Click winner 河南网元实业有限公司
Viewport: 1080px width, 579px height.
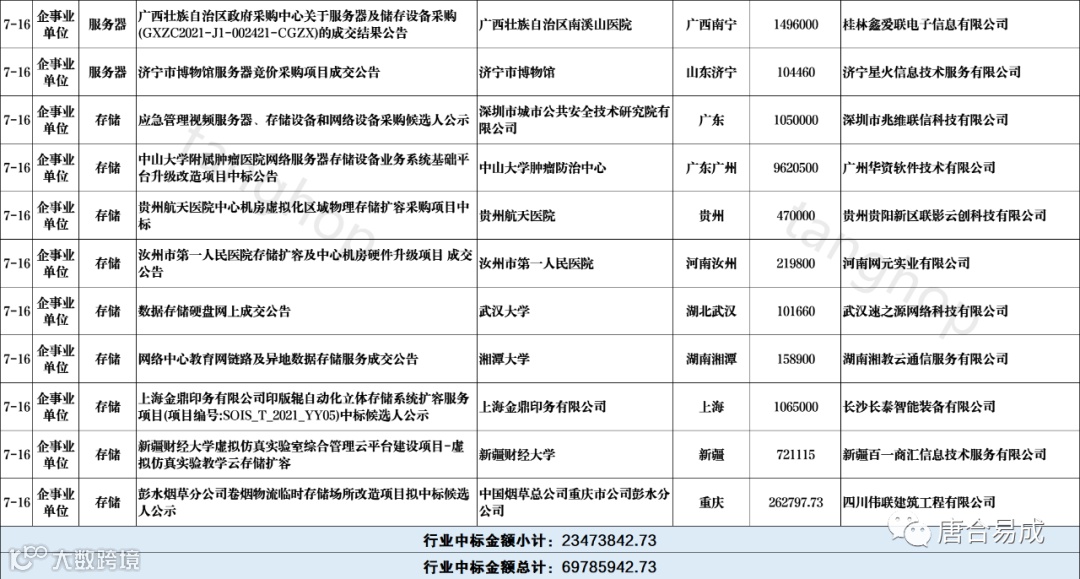[906, 264]
